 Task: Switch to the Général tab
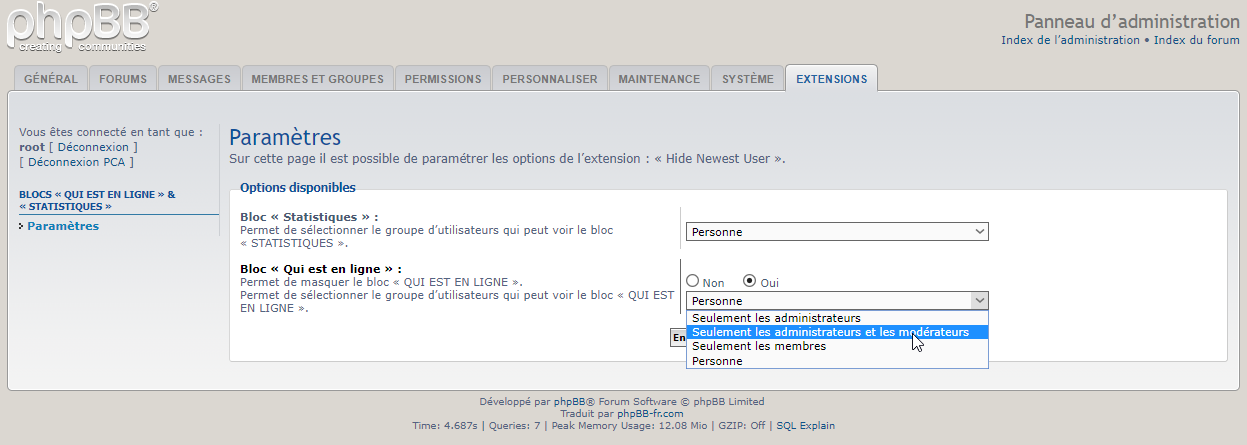point(51,79)
